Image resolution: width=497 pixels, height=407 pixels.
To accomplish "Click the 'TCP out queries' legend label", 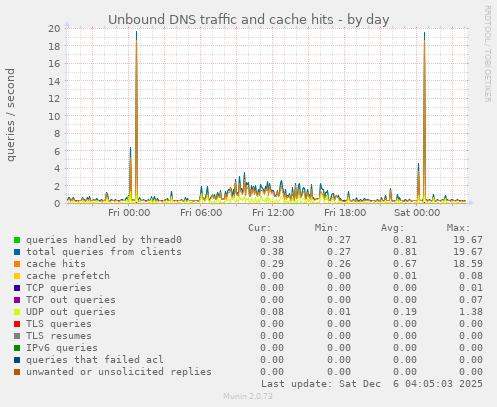I will 71,300.
